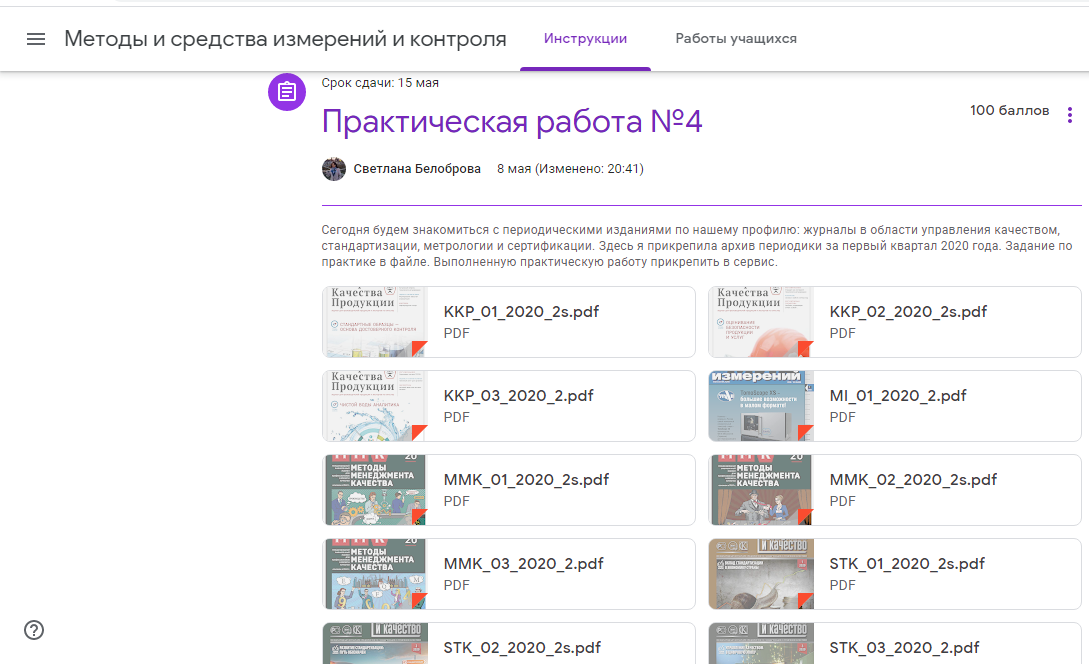Click the MI_01_2020_2.pdf cover thumbnail
1089x664 pixels.
(x=761, y=406)
